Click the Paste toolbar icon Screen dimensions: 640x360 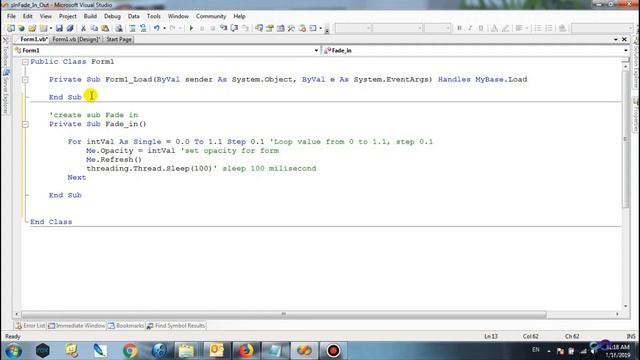click(x=105, y=28)
